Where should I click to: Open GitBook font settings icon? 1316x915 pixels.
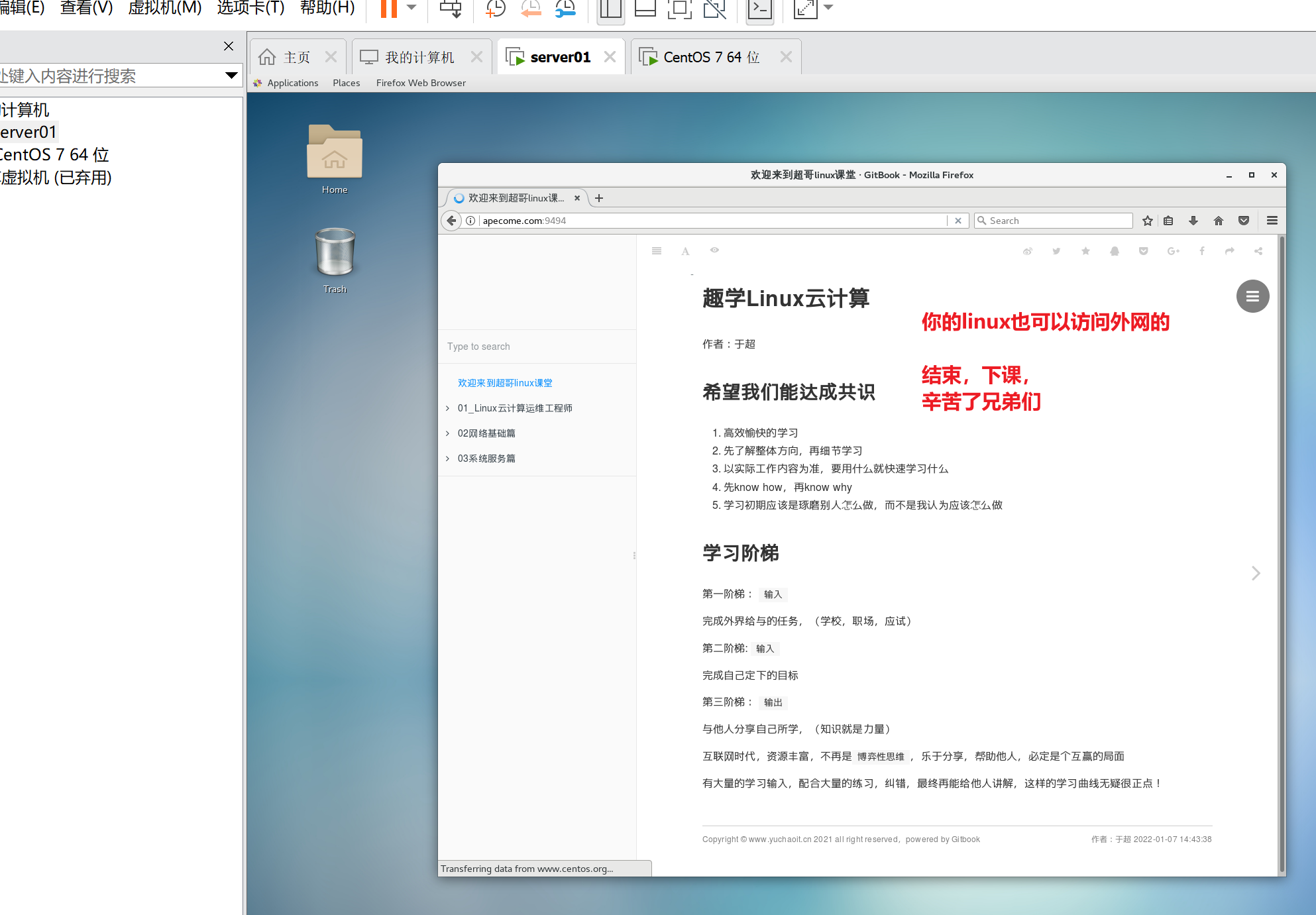(685, 251)
